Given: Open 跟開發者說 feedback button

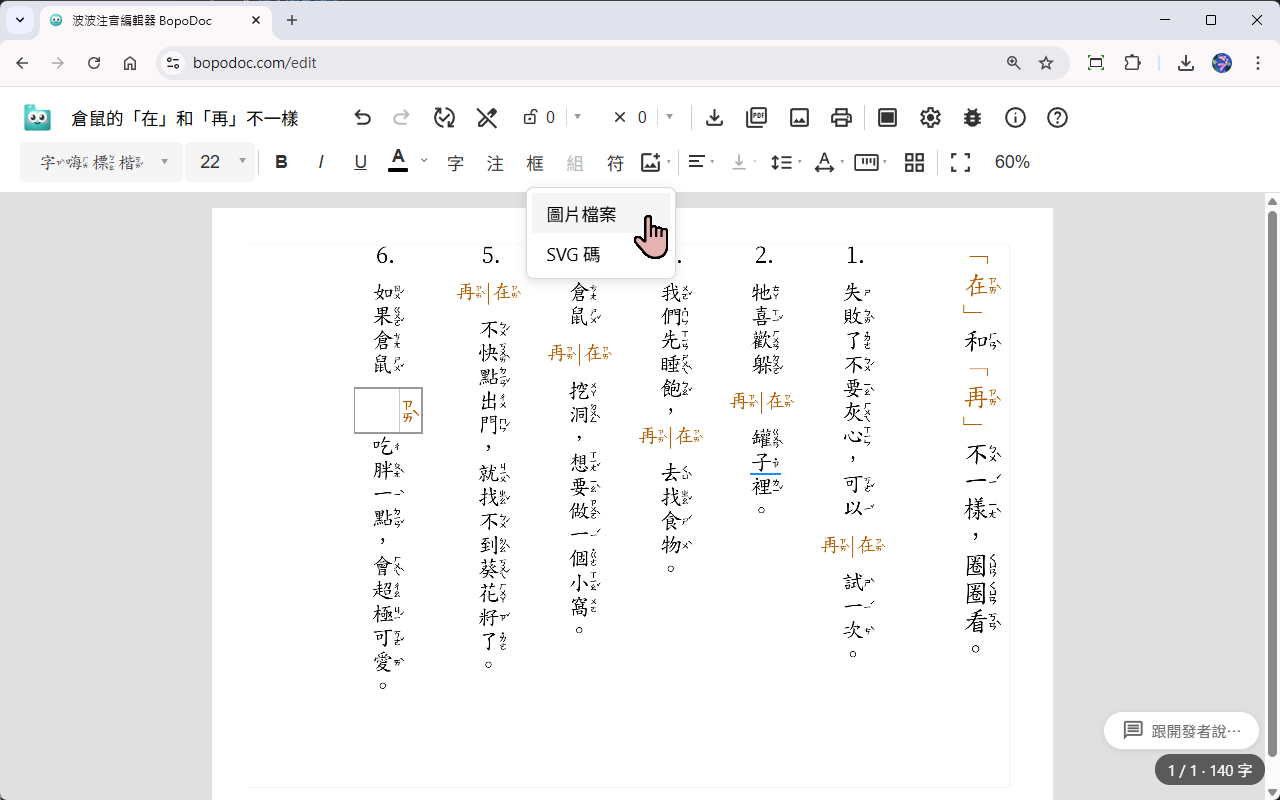Looking at the screenshot, I should point(1181,730).
